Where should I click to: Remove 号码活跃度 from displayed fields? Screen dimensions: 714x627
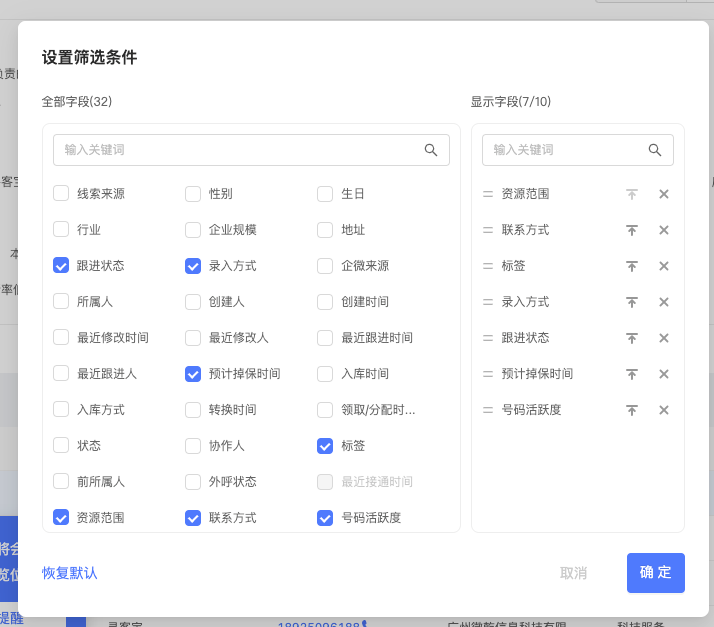coord(664,410)
